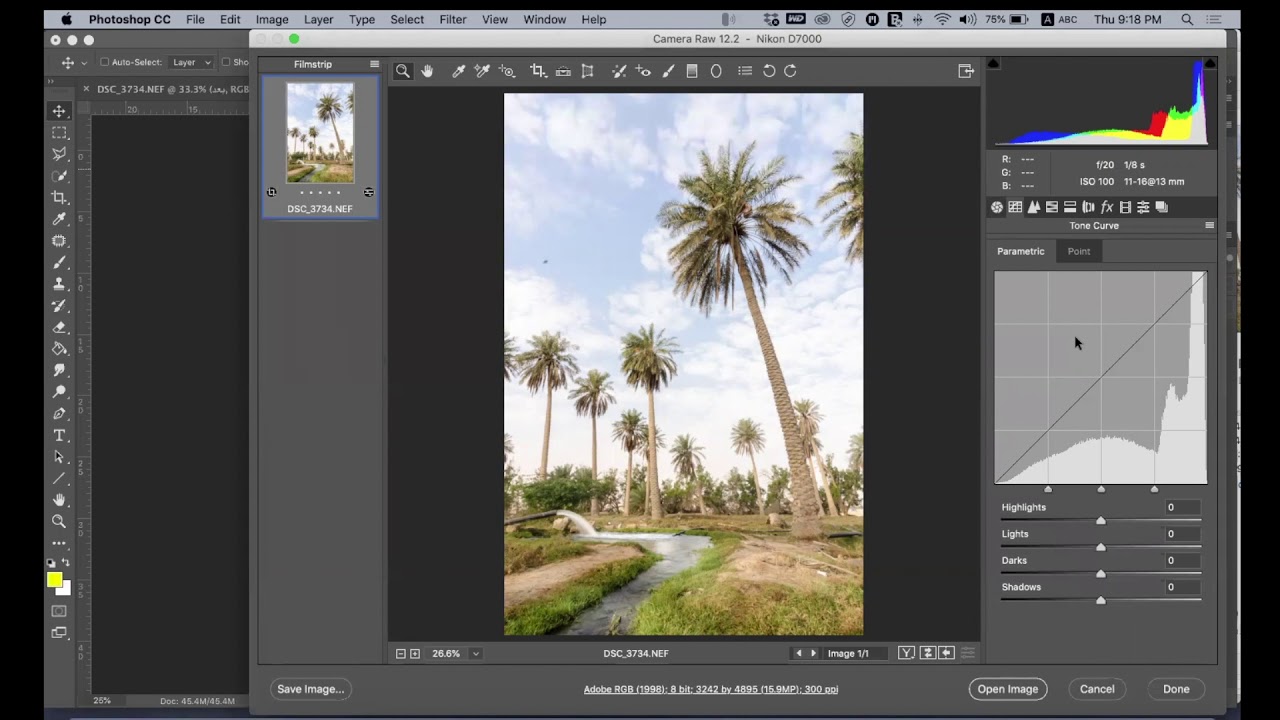Open the Wi-Fi menu bar icon
The image size is (1280, 720).
[x=942, y=19]
